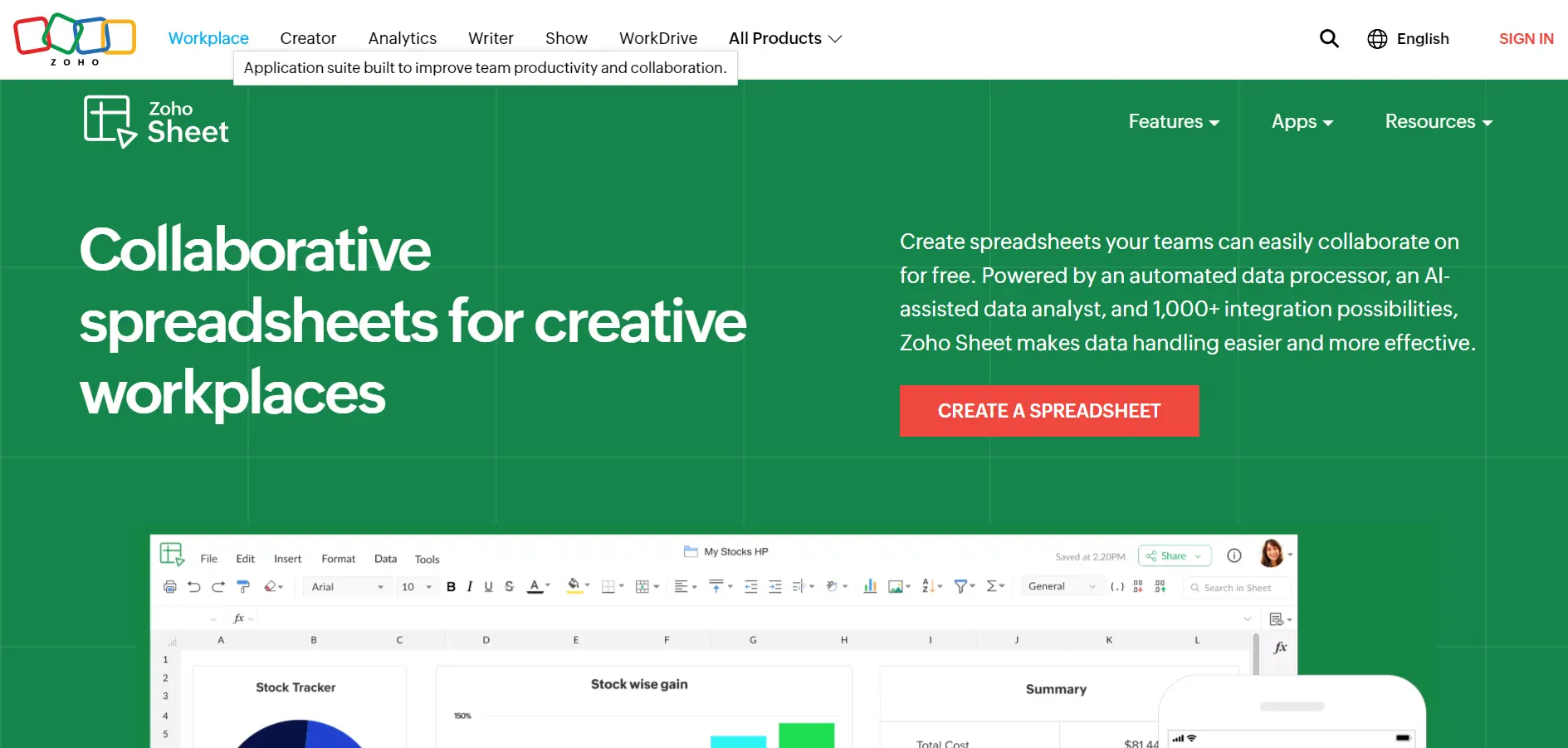Viewport: 1568px width, 748px height.
Task: Open the Show tab in top navigation
Action: 566,38
